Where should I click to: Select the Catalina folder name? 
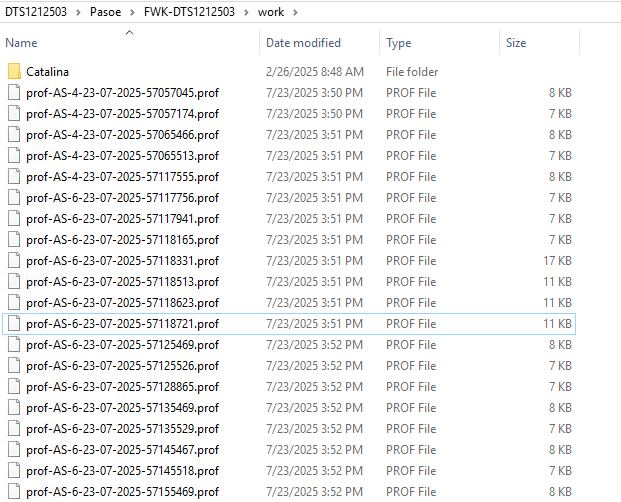[48, 72]
